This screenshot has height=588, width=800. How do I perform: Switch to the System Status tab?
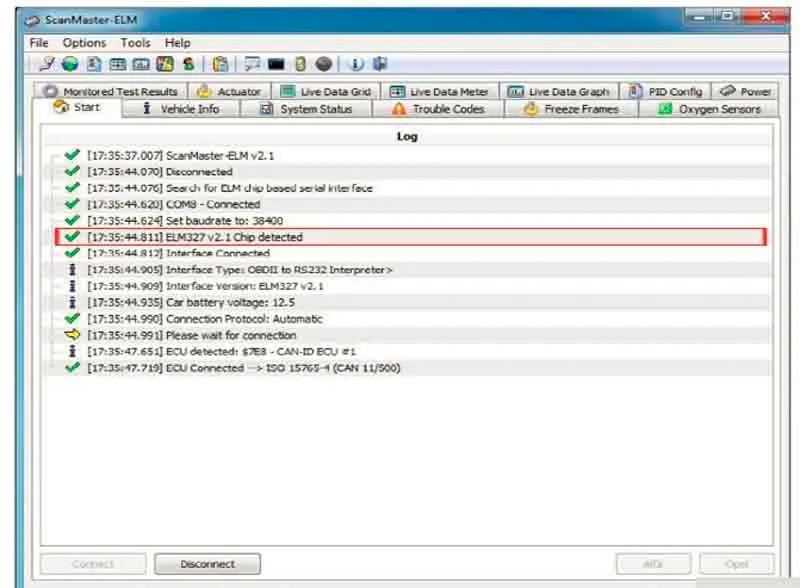point(306,109)
